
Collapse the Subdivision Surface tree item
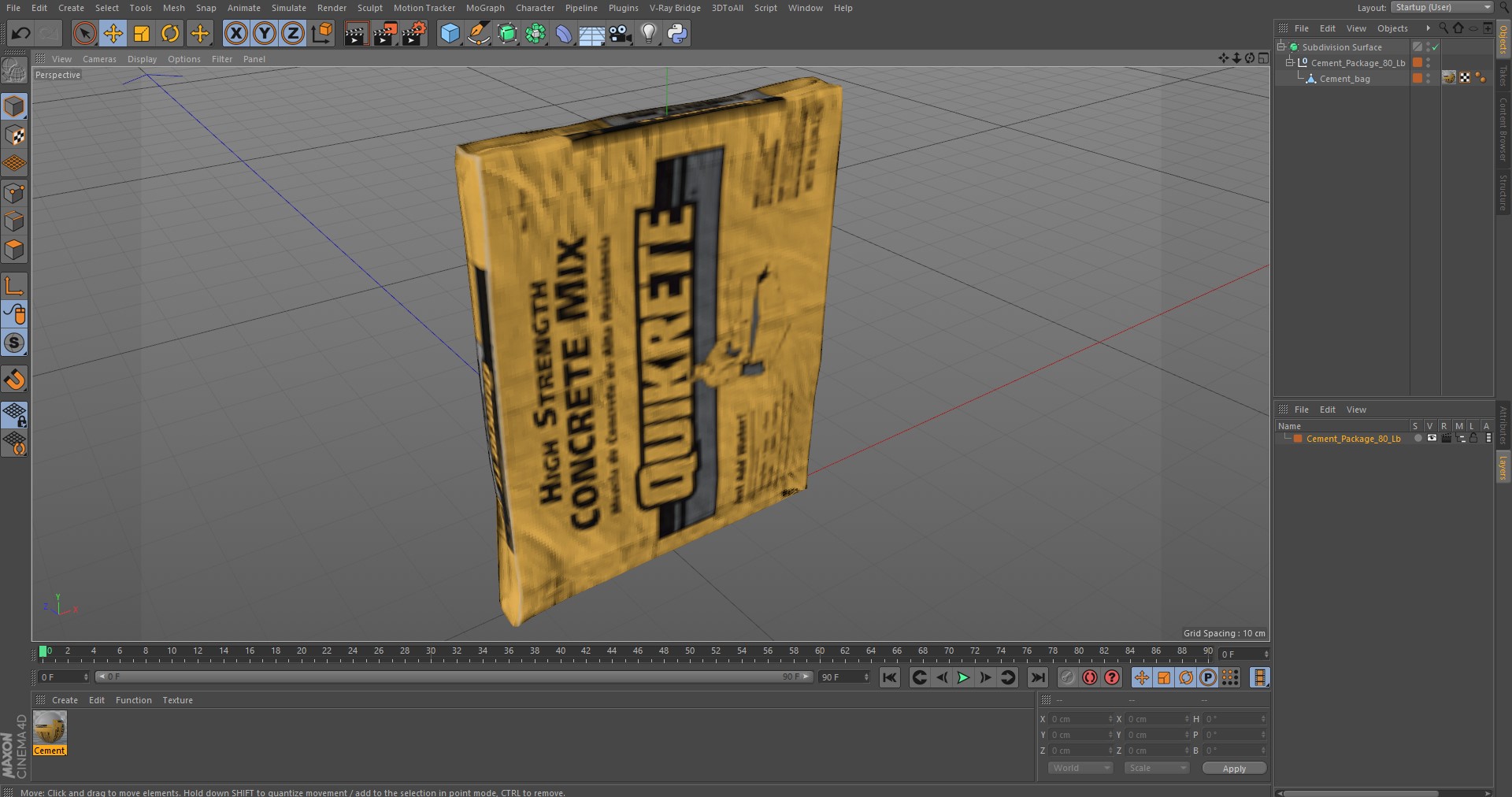(1281, 47)
